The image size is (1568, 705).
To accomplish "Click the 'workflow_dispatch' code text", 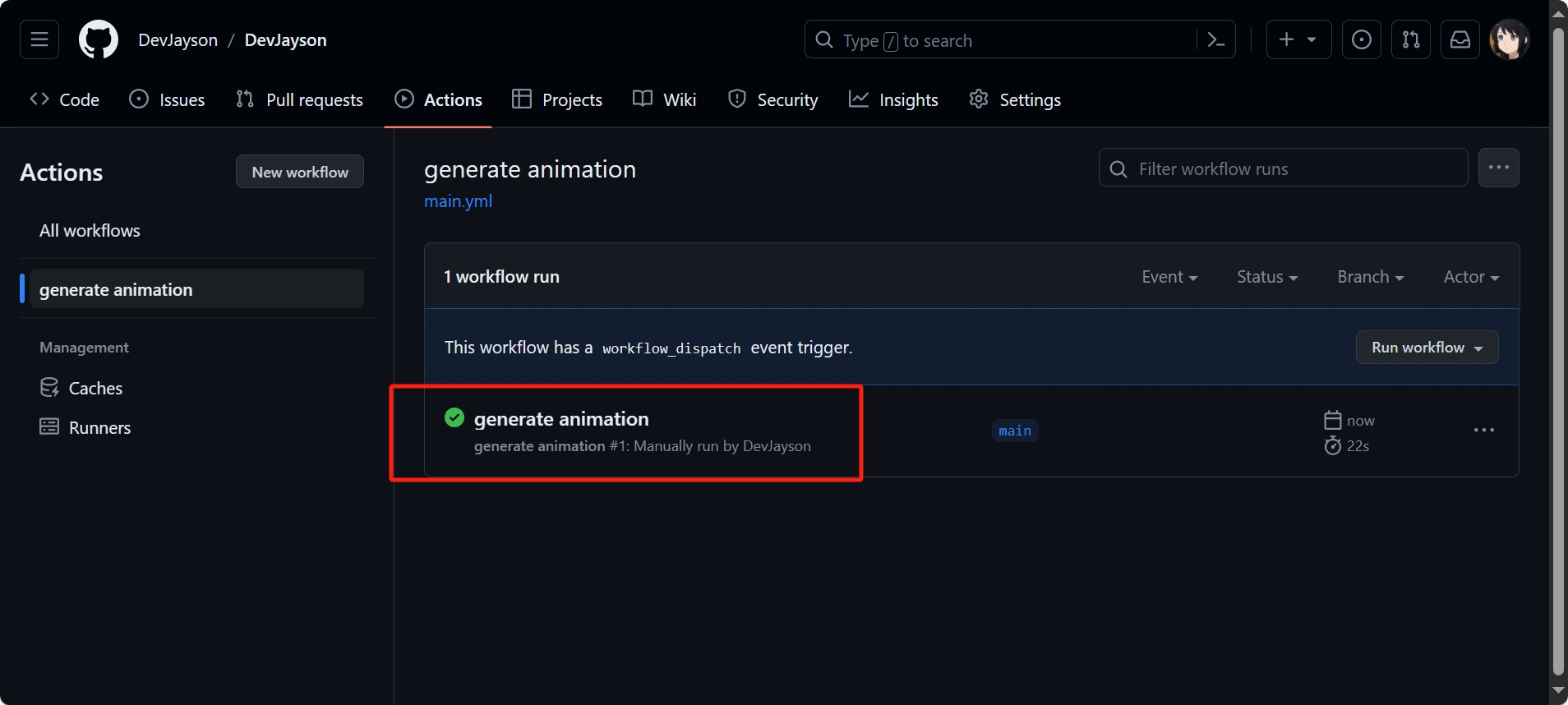I will pos(671,348).
